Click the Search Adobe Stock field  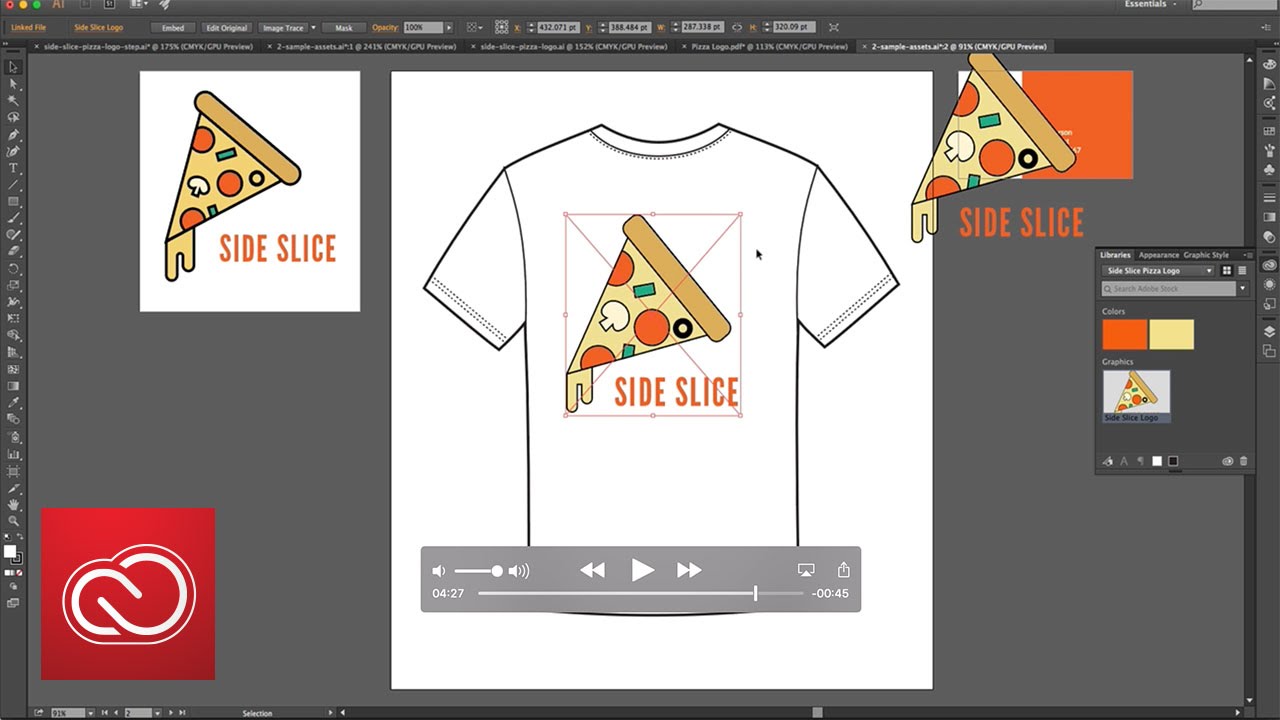point(1168,289)
